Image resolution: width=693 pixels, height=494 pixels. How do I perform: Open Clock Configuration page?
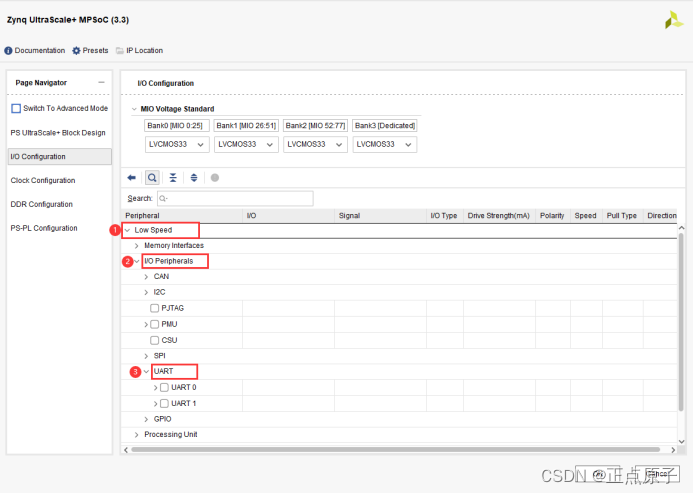point(43,180)
